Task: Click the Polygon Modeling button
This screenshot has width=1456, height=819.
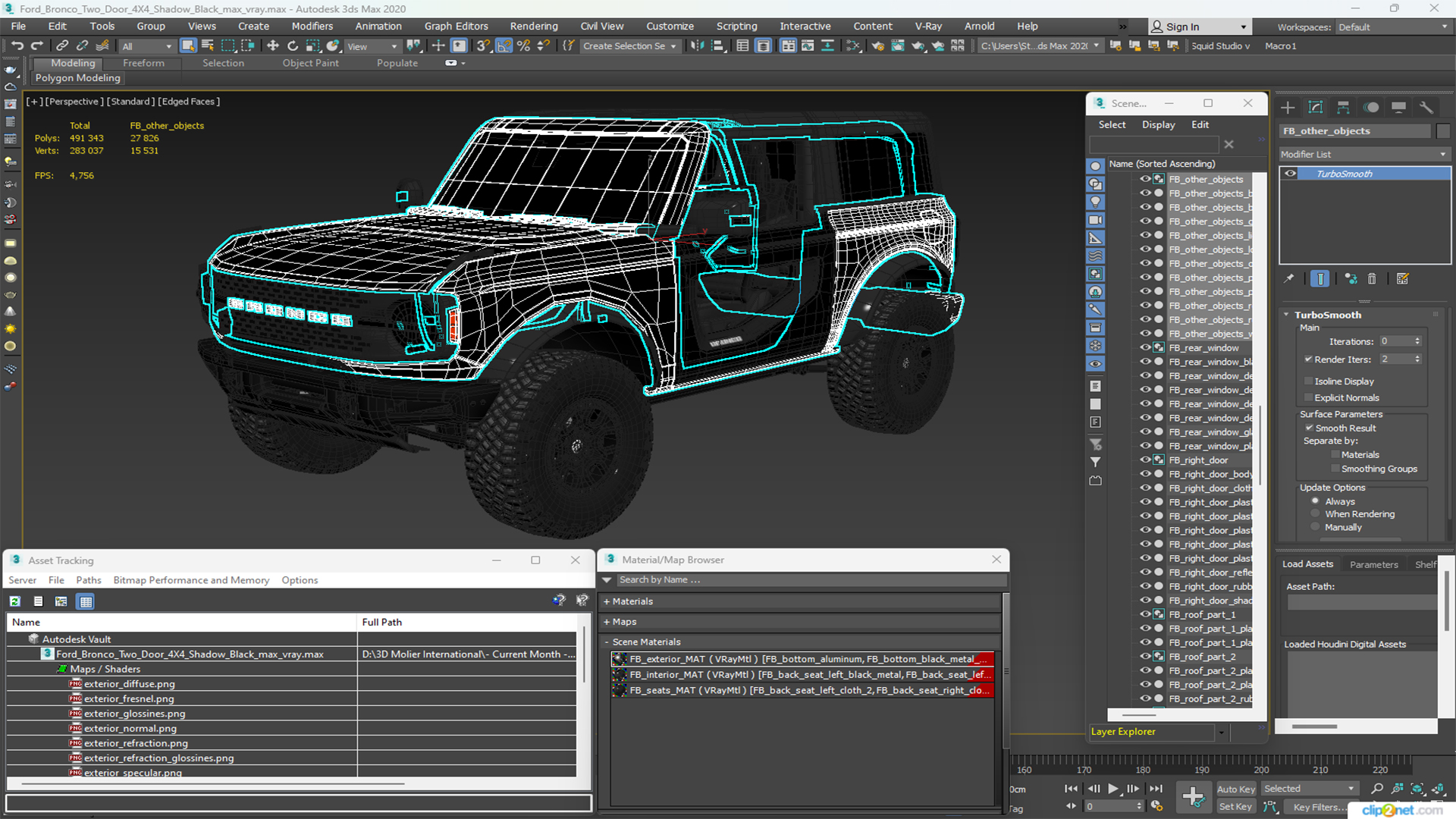Action: 77,78
